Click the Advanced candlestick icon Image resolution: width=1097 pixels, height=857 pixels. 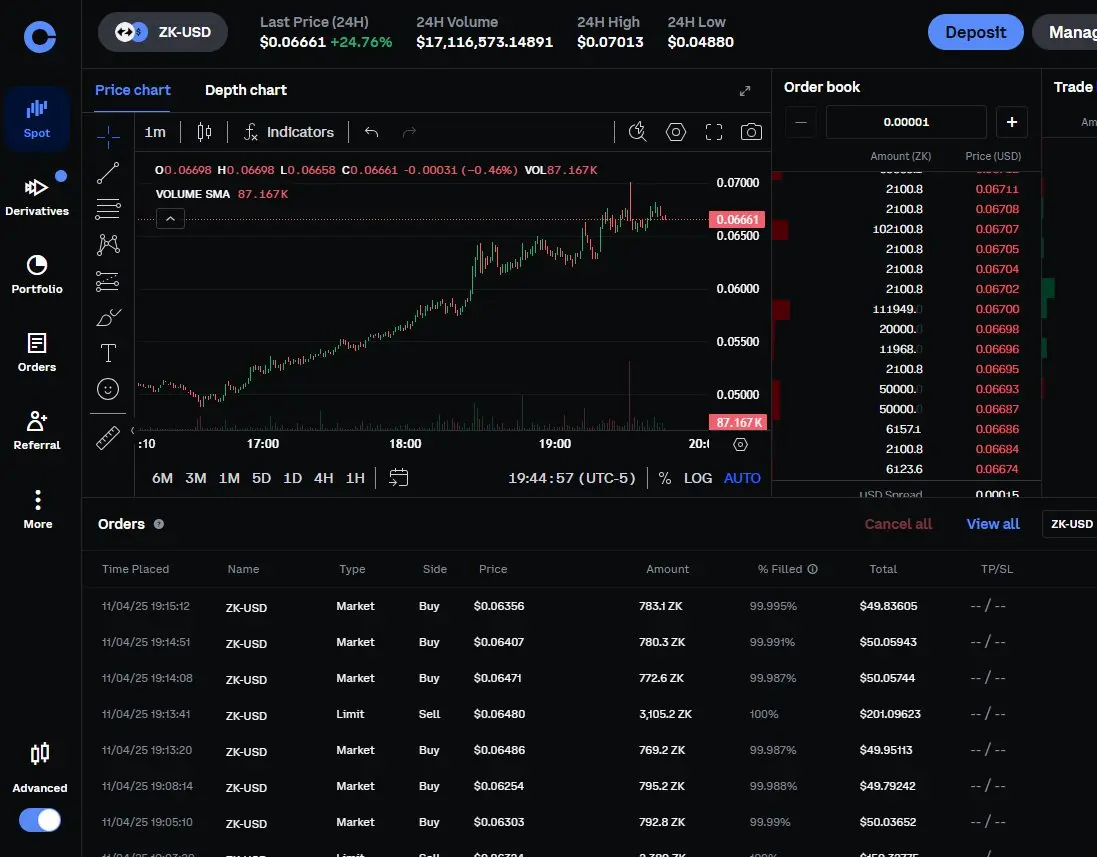pyautogui.click(x=40, y=753)
